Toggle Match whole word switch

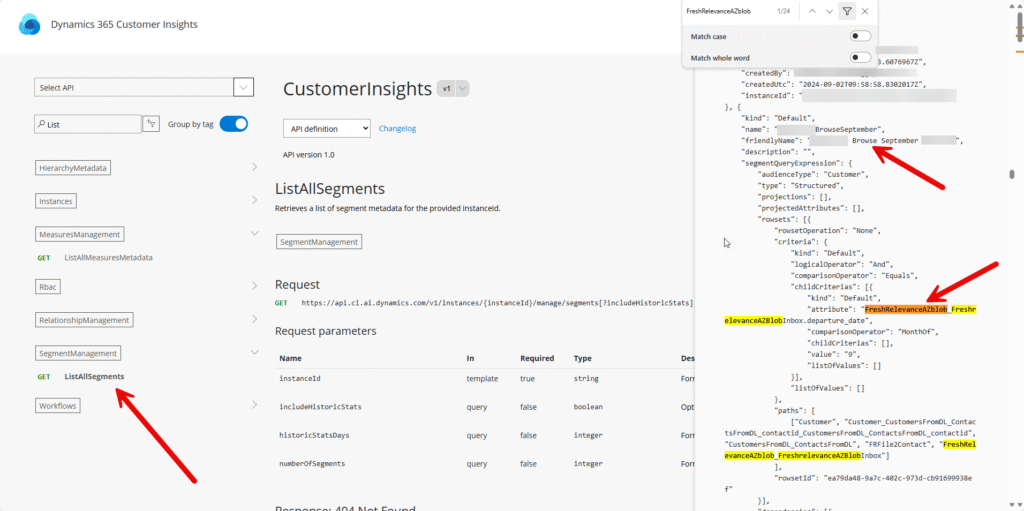[861, 58]
